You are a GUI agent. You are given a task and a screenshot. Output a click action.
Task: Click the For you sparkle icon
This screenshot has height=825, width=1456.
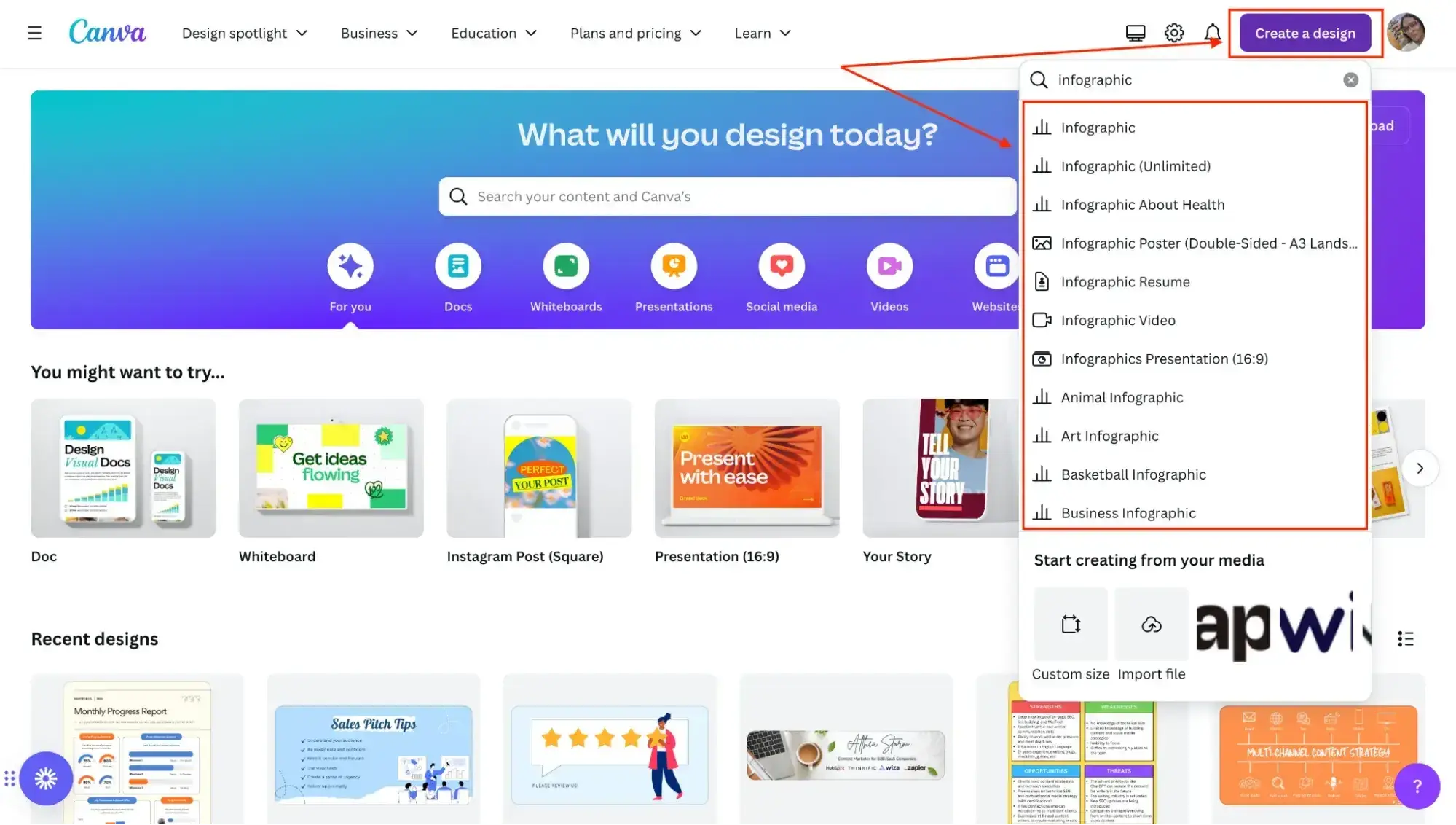[350, 265]
